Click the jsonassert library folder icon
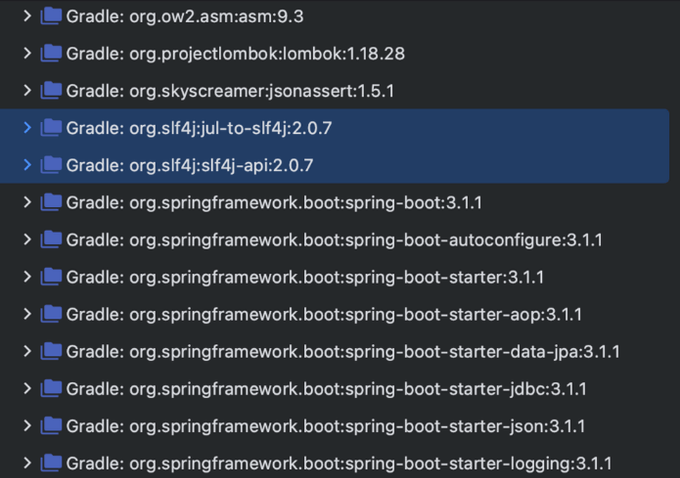680x478 pixels. click(51, 91)
